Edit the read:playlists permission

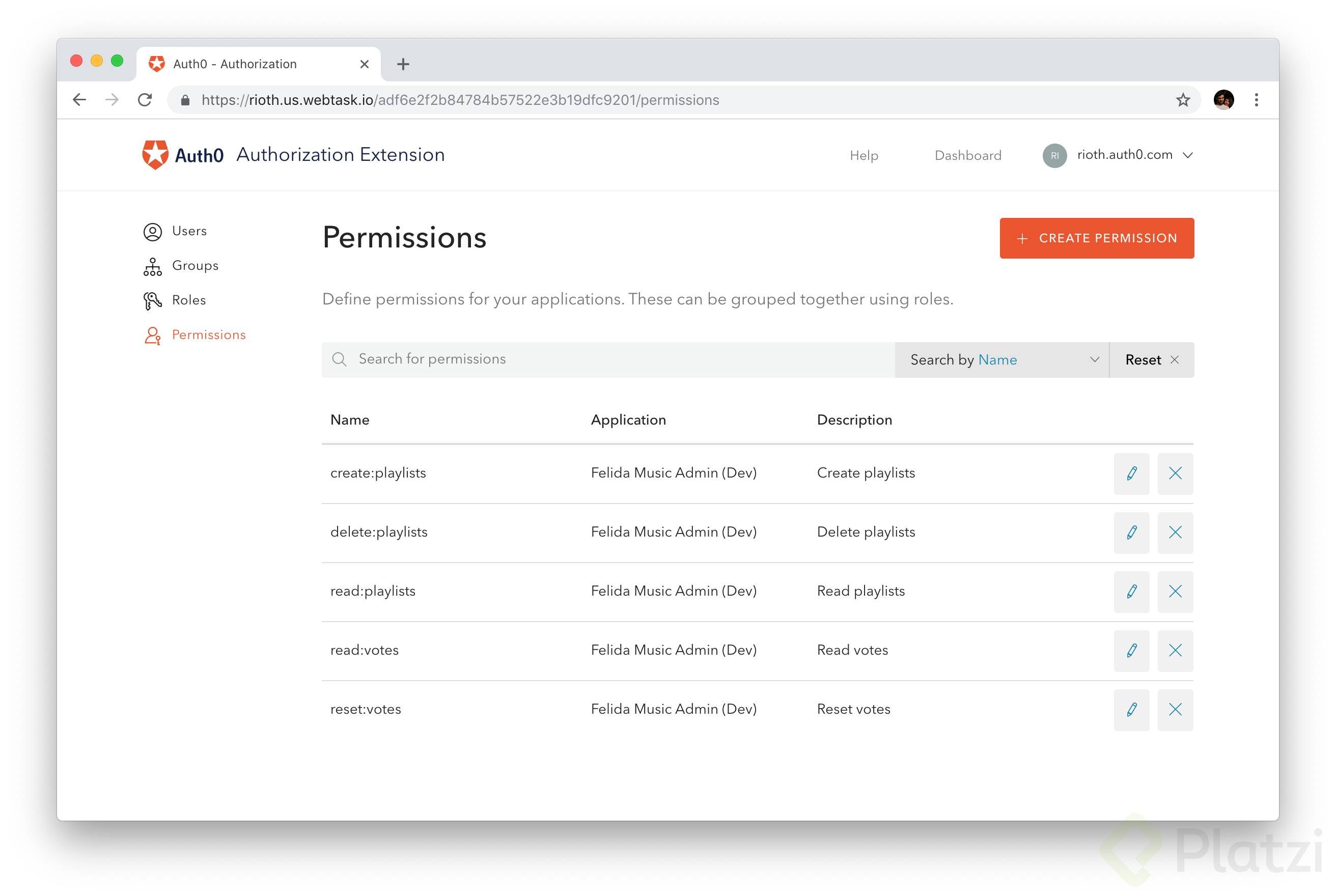pos(1131,592)
